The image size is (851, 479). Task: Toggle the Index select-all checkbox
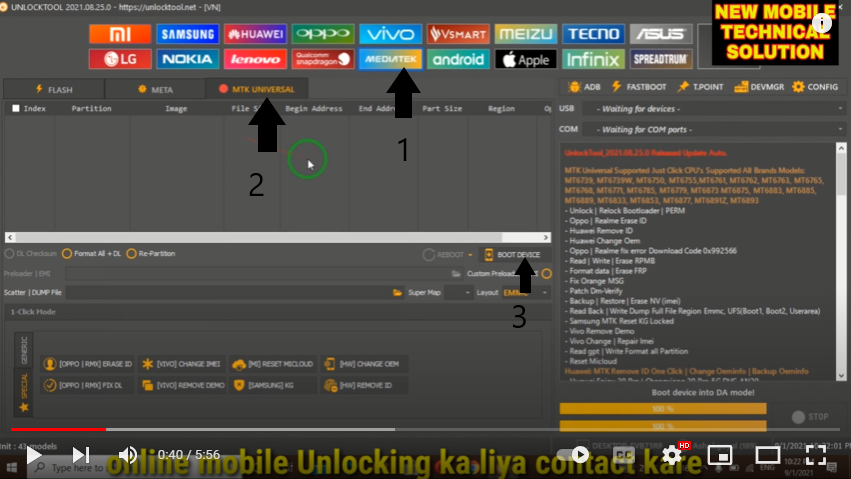[x=16, y=108]
